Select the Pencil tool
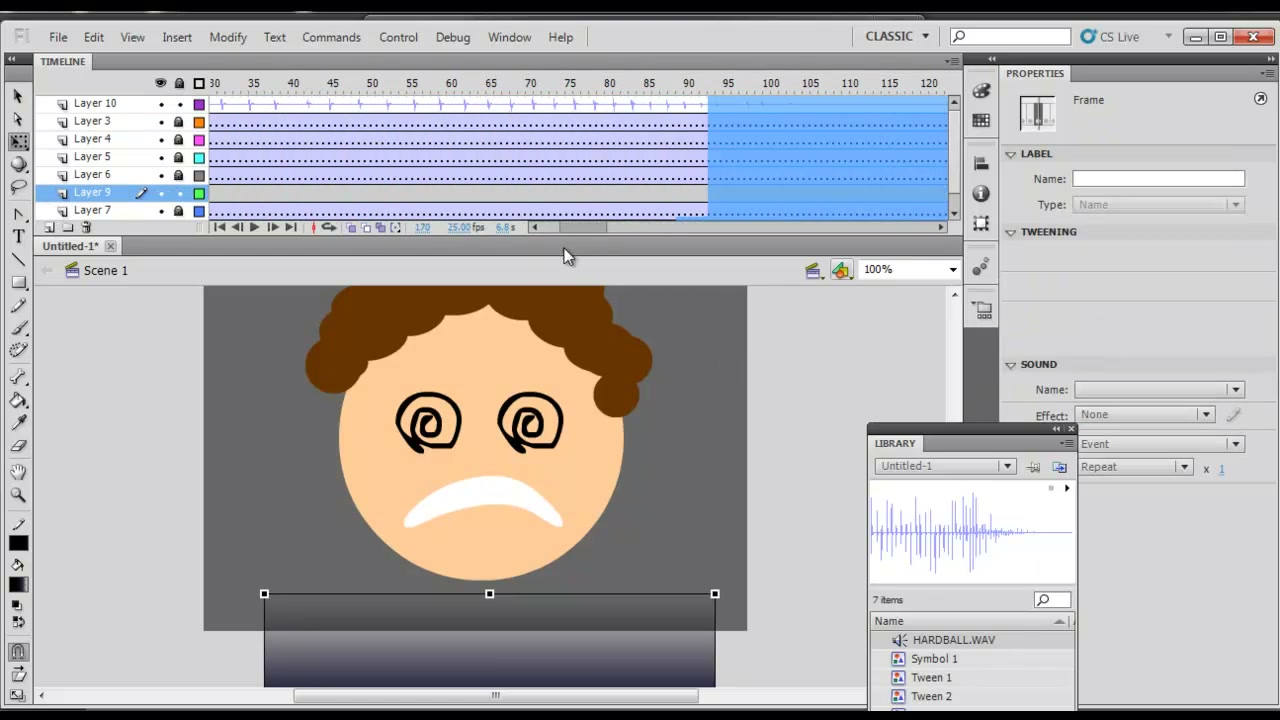 pyautogui.click(x=18, y=305)
